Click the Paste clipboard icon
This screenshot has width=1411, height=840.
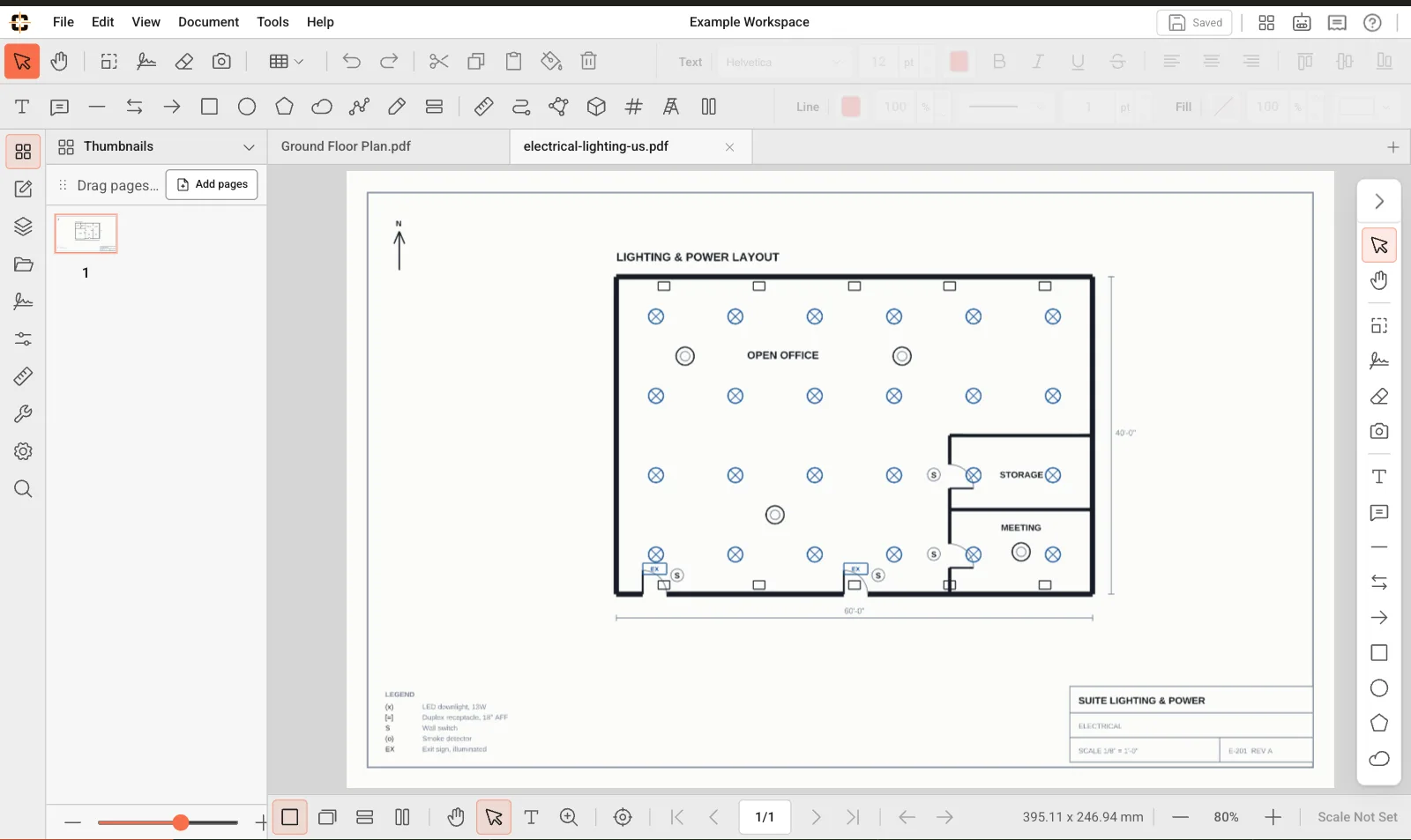(514, 61)
